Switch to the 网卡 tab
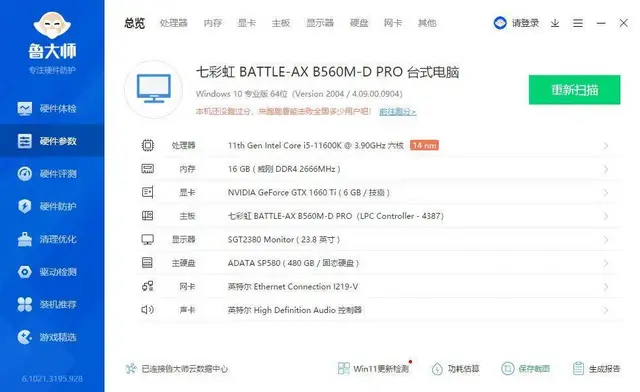The height and width of the screenshot is (392, 640). pos(393,23)
